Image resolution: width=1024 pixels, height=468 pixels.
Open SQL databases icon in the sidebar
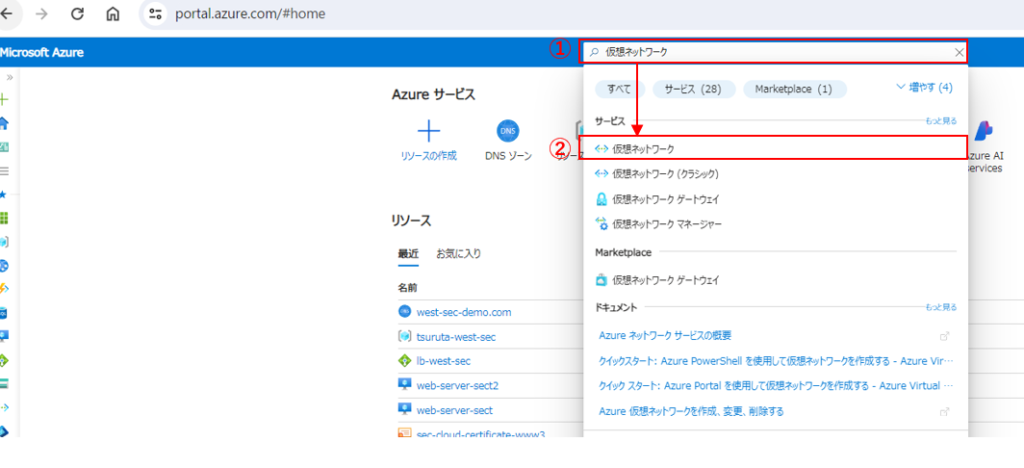tap(4, 313)
